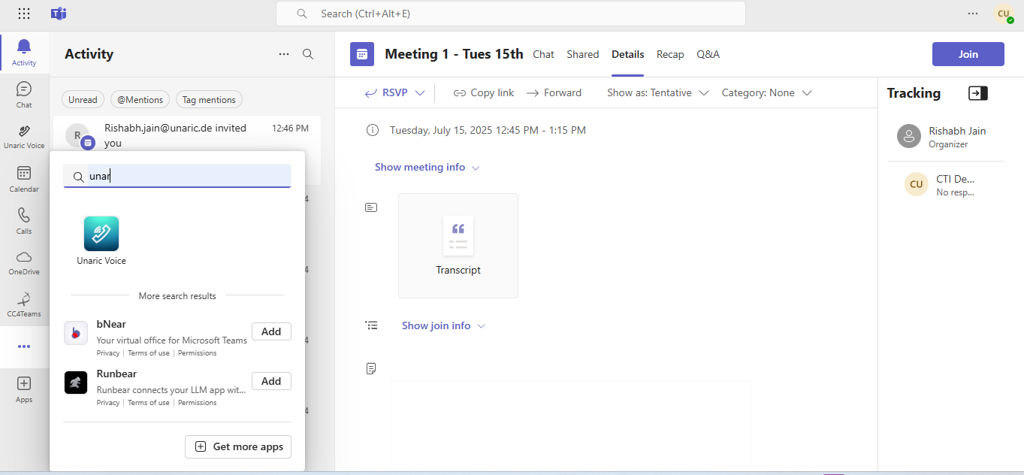The width and height of the screenshot is (1024, 475).
Task: Open Unaric Voice in the left rail
Action: coord(24,136)
